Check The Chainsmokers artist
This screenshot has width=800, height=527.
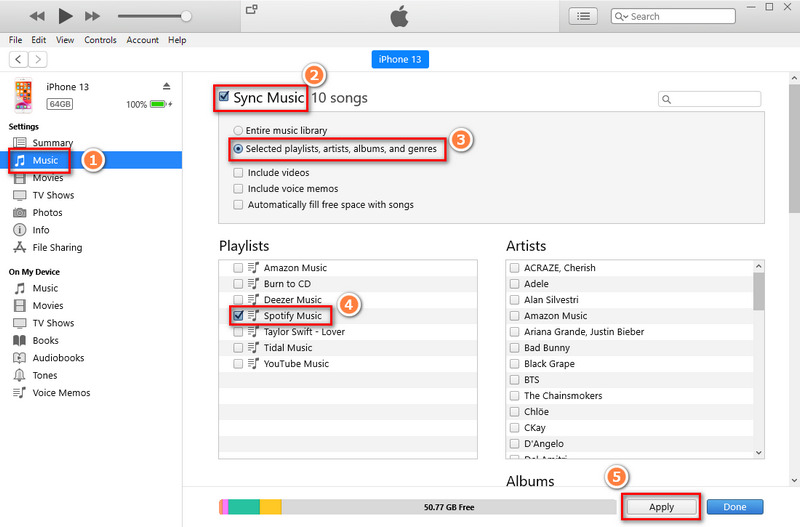[x=514, y=395]
